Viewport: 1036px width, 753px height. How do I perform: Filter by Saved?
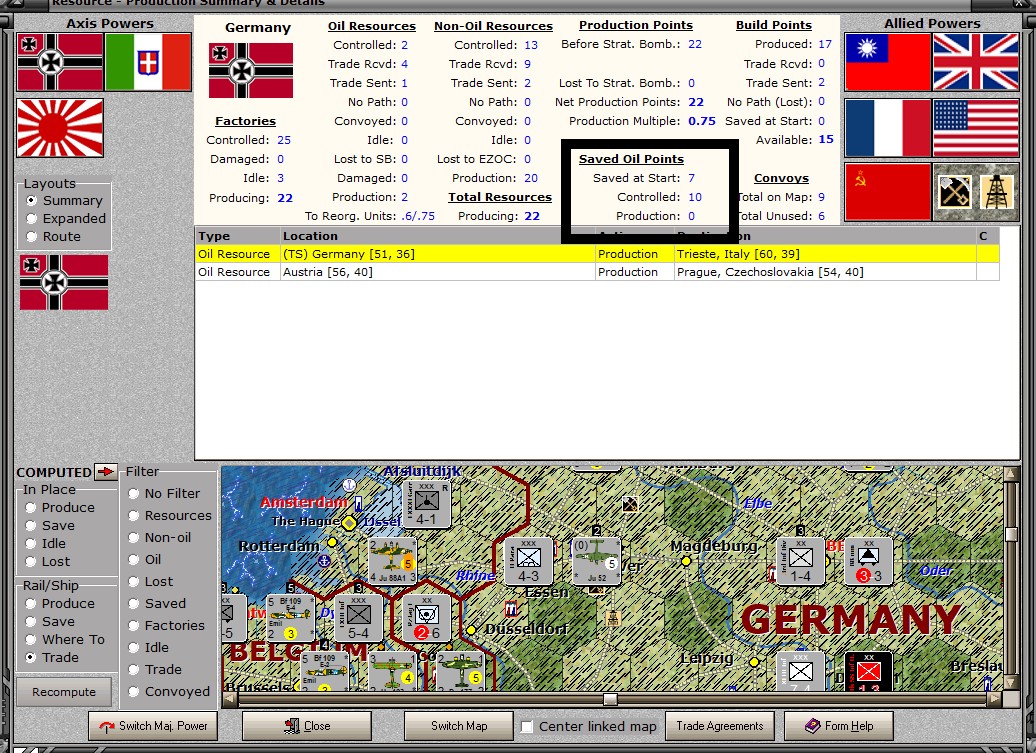pos(133,604)
